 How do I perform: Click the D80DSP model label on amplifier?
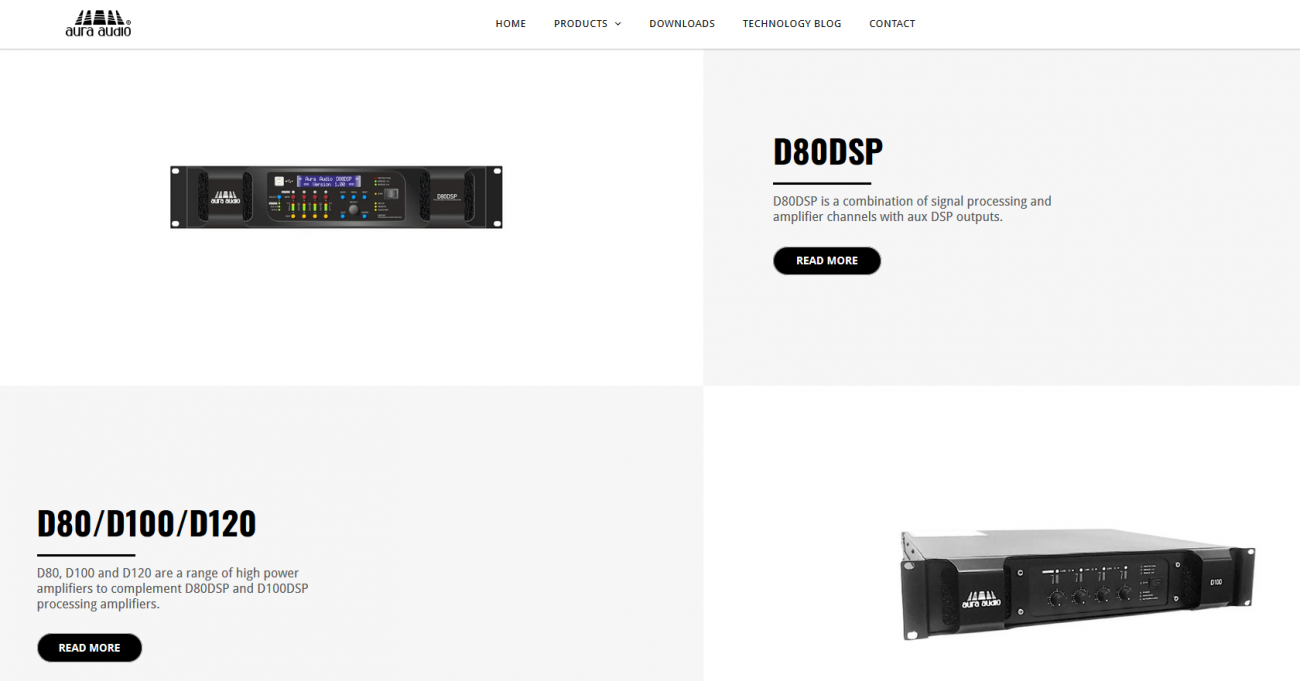tap(446, 196)
